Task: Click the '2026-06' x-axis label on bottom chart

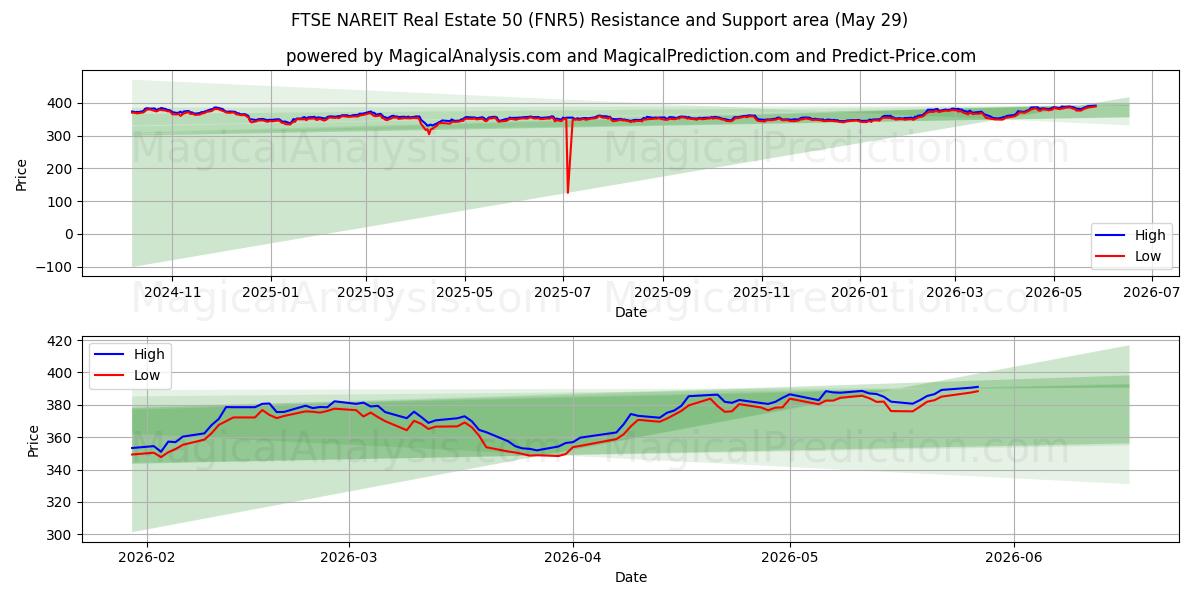Action: click(x=1014, y=558)
